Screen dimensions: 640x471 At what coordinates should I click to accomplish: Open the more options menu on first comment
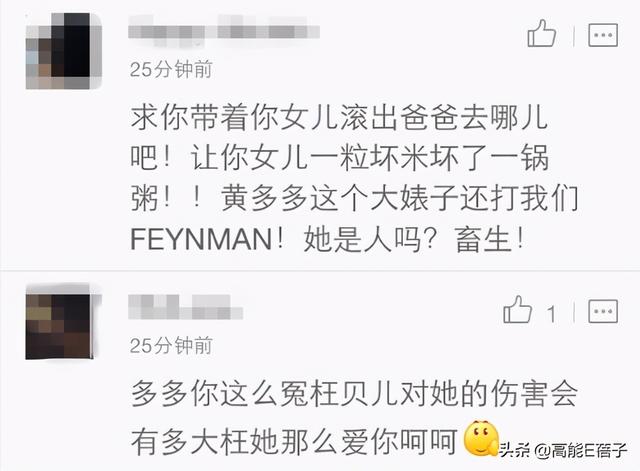pos(603,35)
